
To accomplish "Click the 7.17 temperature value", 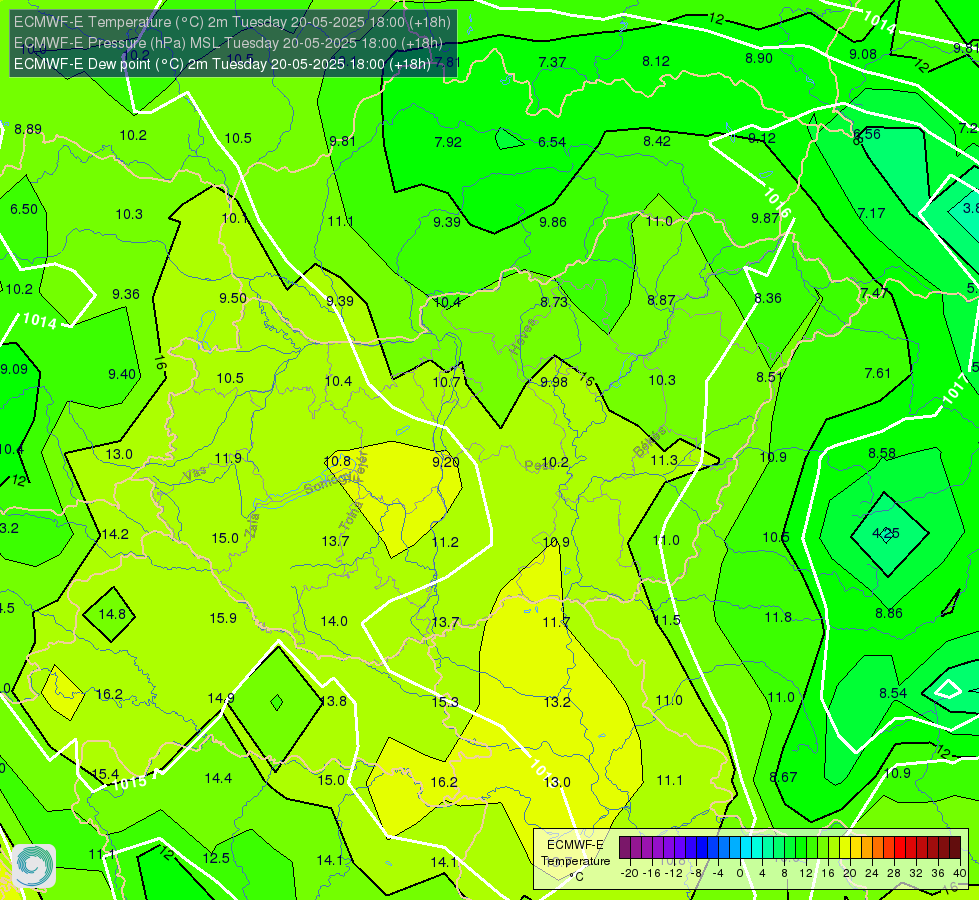I will 871,214.
